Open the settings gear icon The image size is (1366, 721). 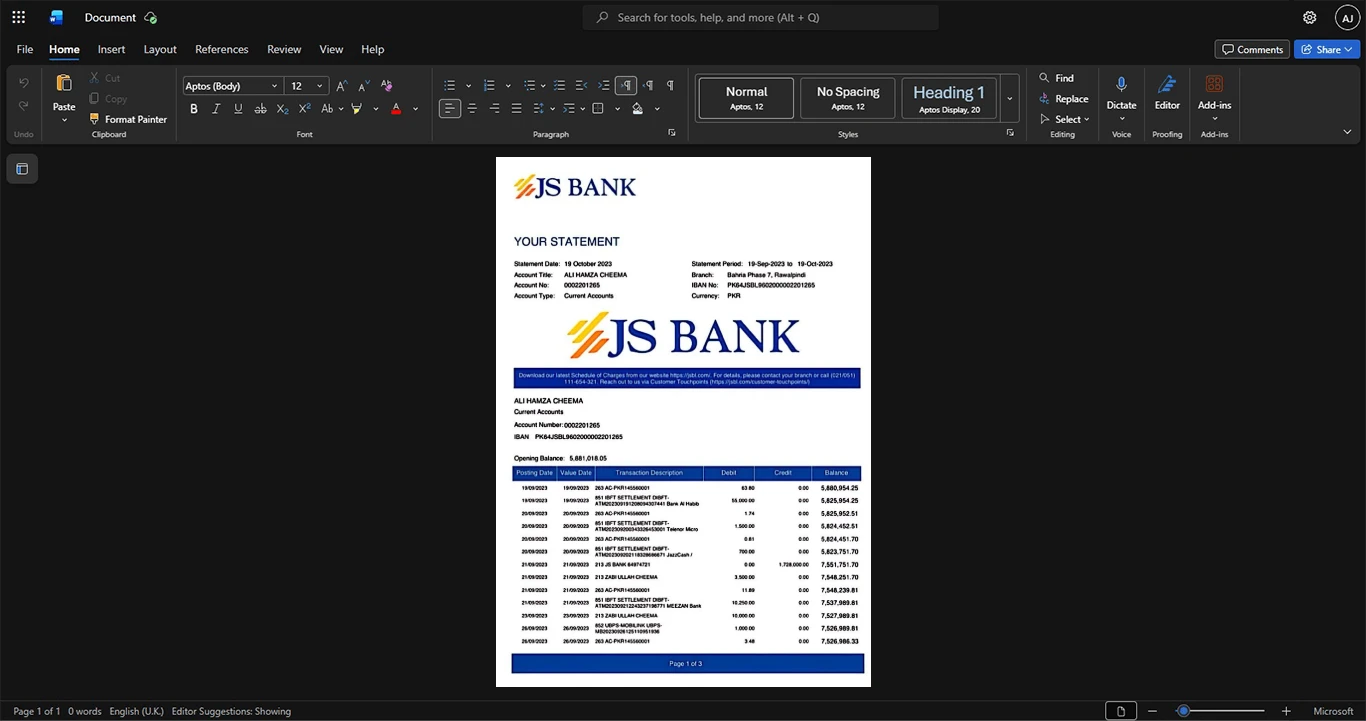click(x=1309, y=17)
